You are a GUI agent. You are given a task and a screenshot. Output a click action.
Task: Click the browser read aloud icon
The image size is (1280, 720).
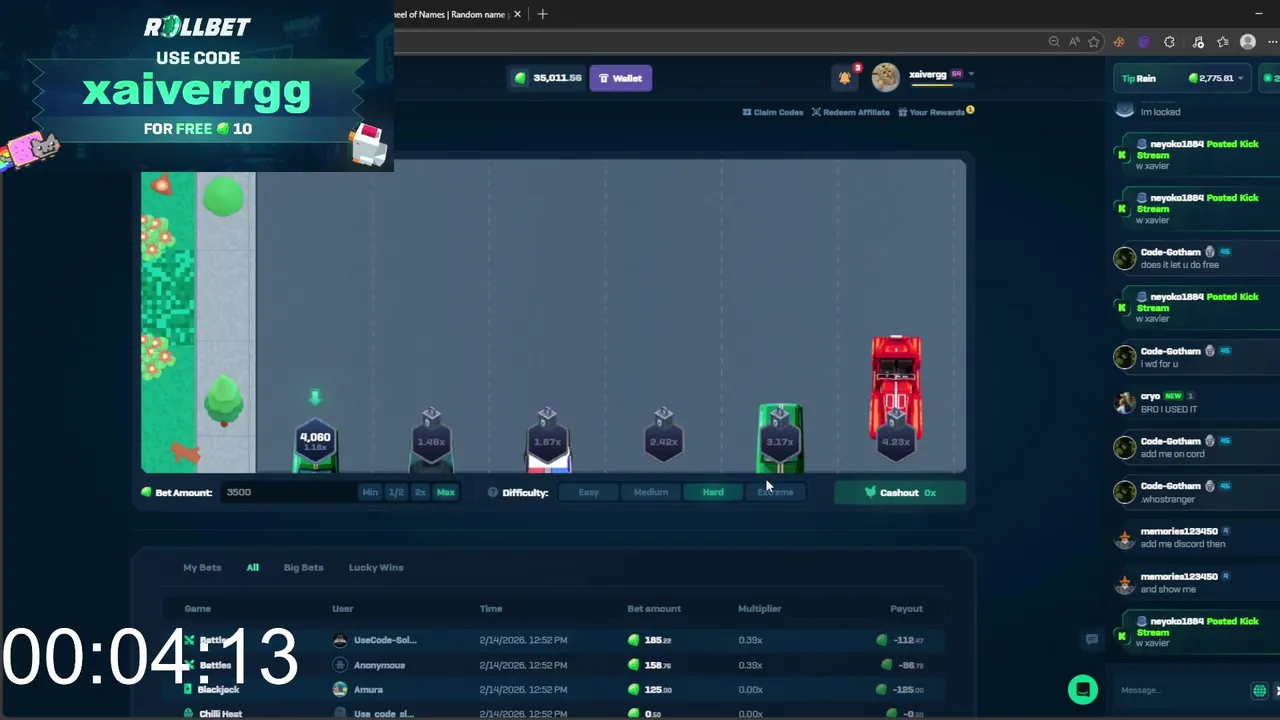[x=1074, y=42]
